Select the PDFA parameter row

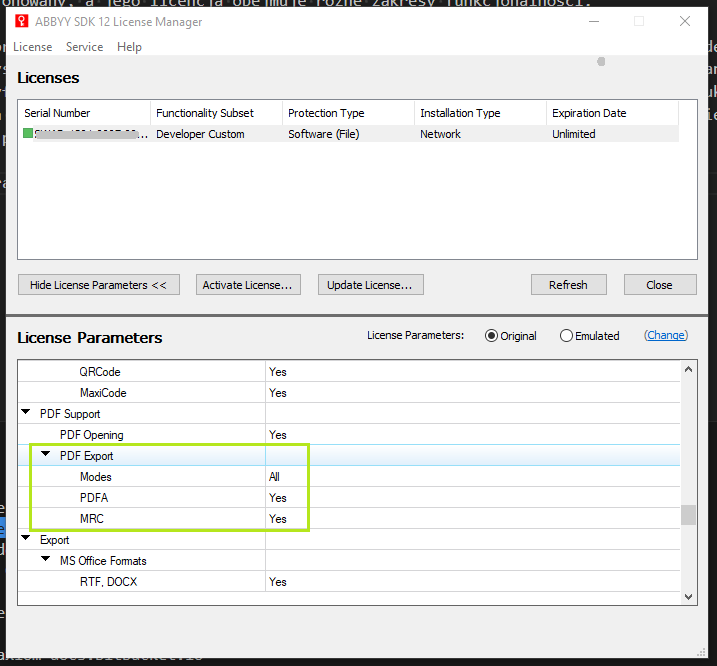[349, 498]
